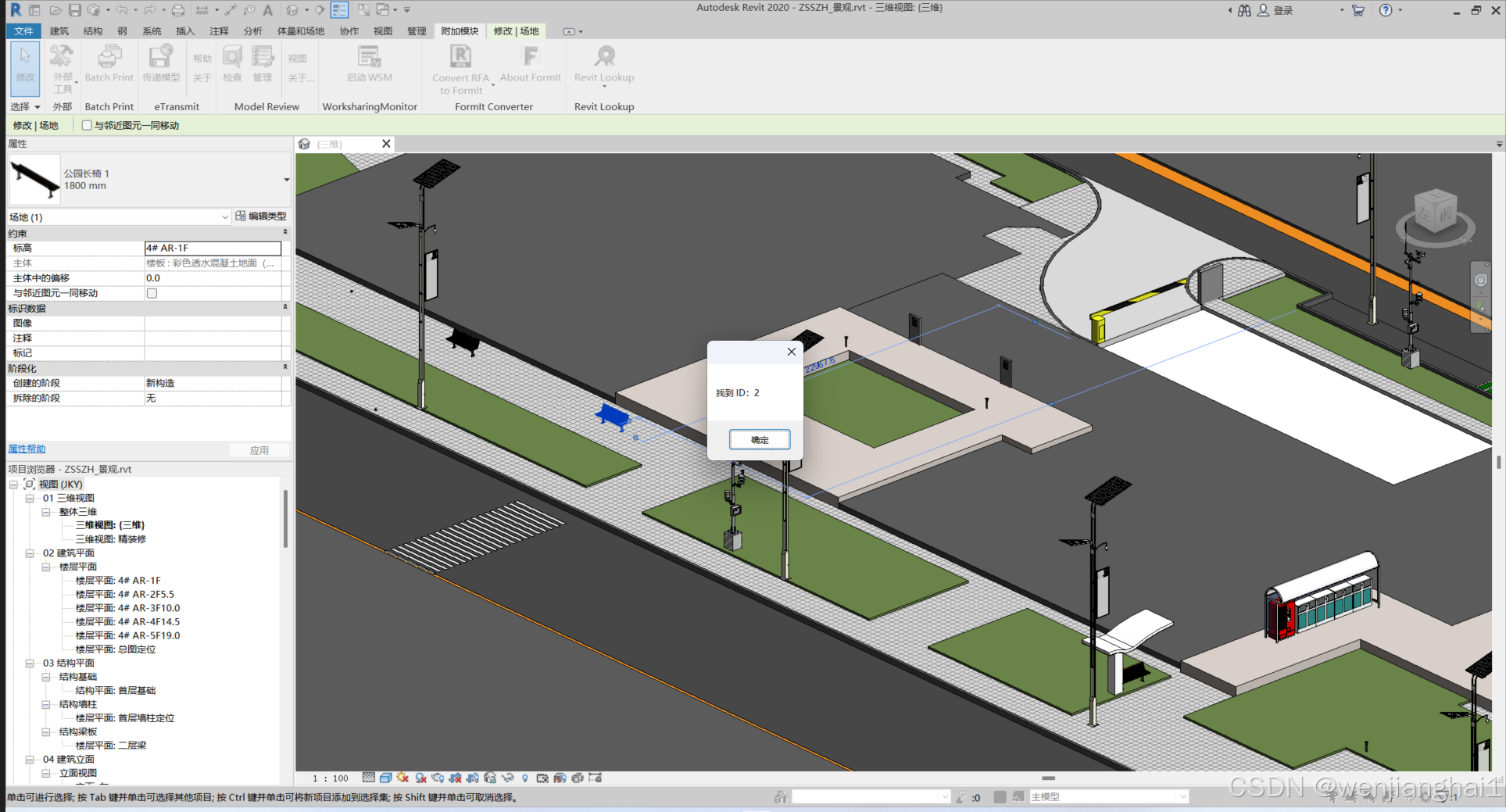Check 与邻近图元一同移动 in the options bar
Screen dimensions: 1506x812
[x=86, y=125]
